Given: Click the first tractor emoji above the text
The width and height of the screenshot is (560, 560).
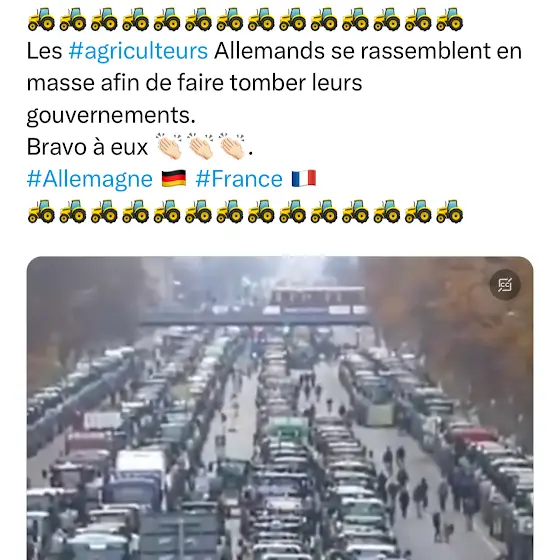Looking at the screenshot, I should (41, 19).
